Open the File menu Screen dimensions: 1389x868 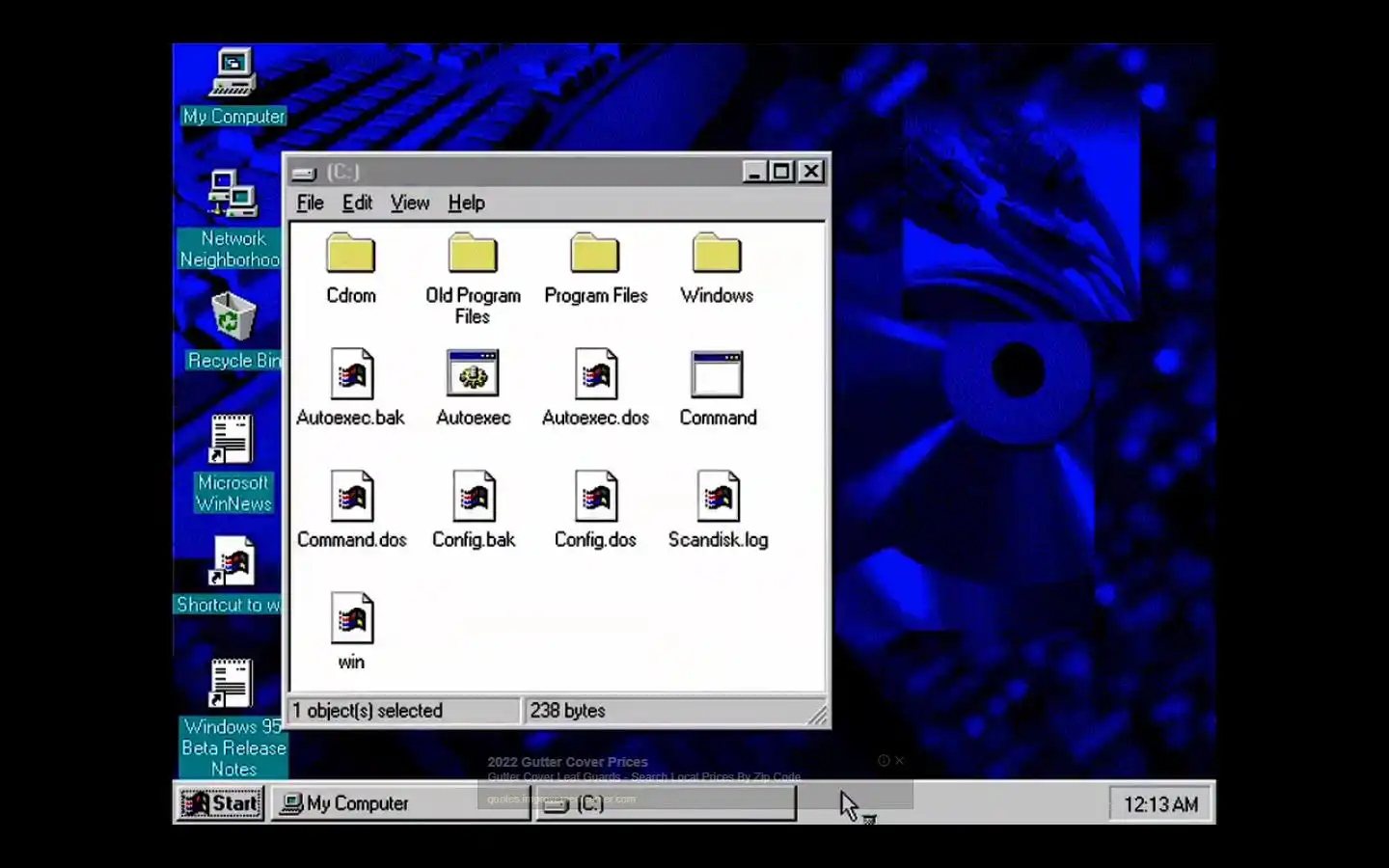click(x=310, y=203)
